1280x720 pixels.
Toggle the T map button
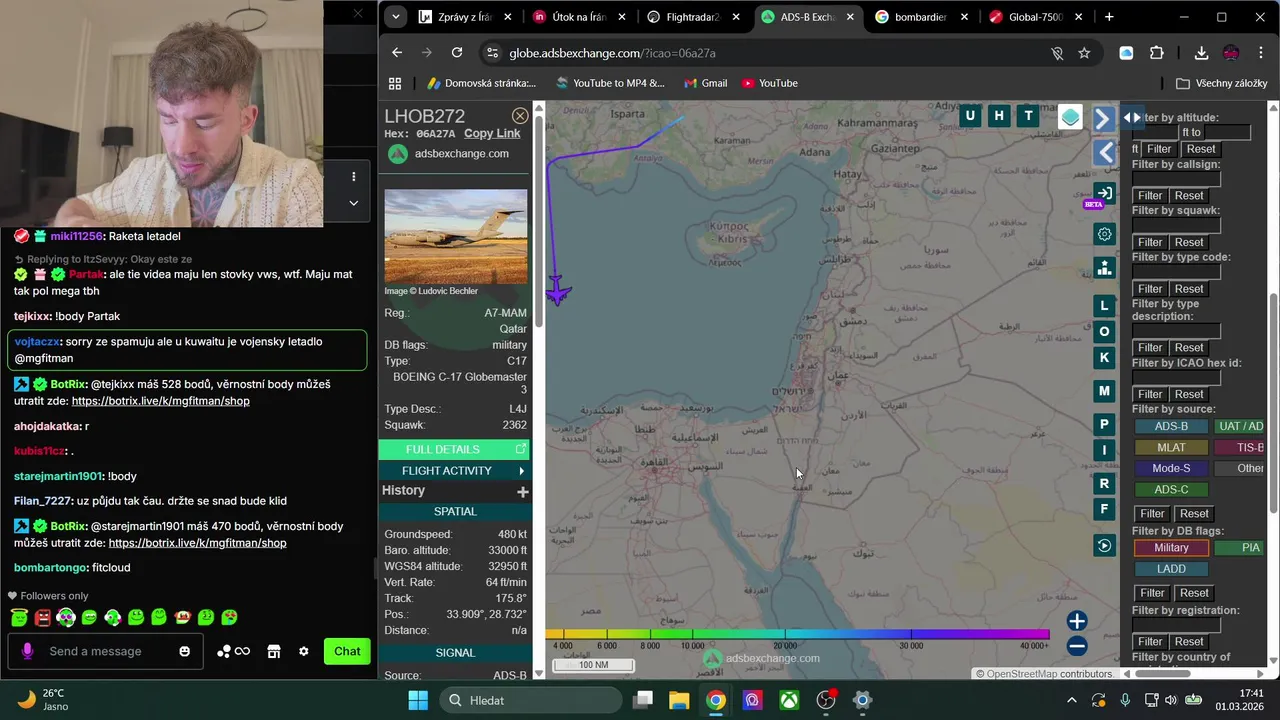[1028, 116]
